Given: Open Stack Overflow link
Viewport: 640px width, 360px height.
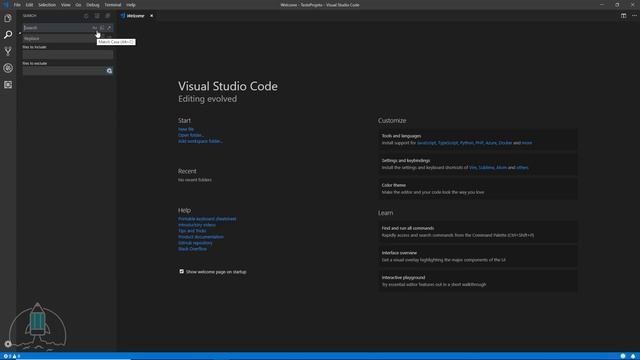Looking at the screenshot, I should pos(192,249).
